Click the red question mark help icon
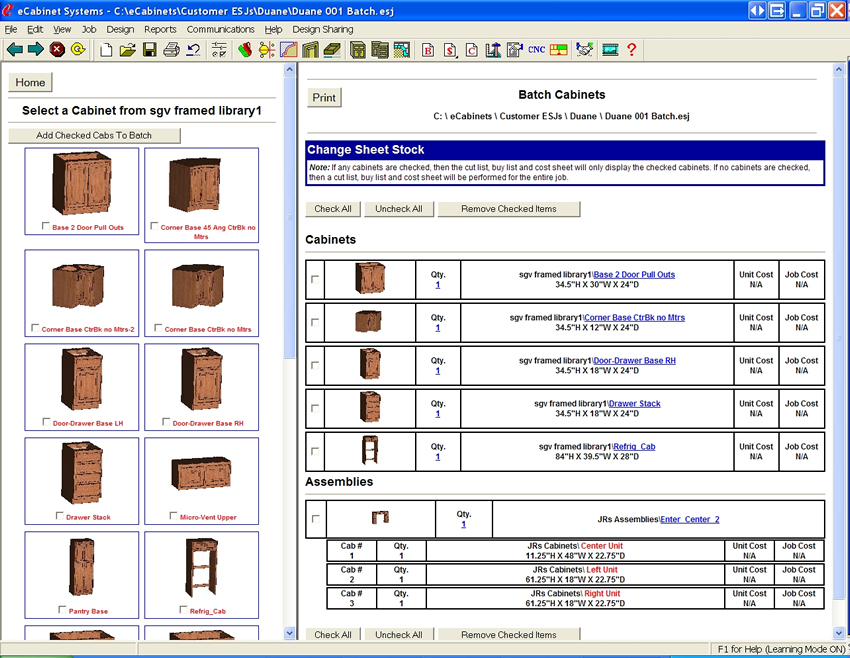 [632, 50]
